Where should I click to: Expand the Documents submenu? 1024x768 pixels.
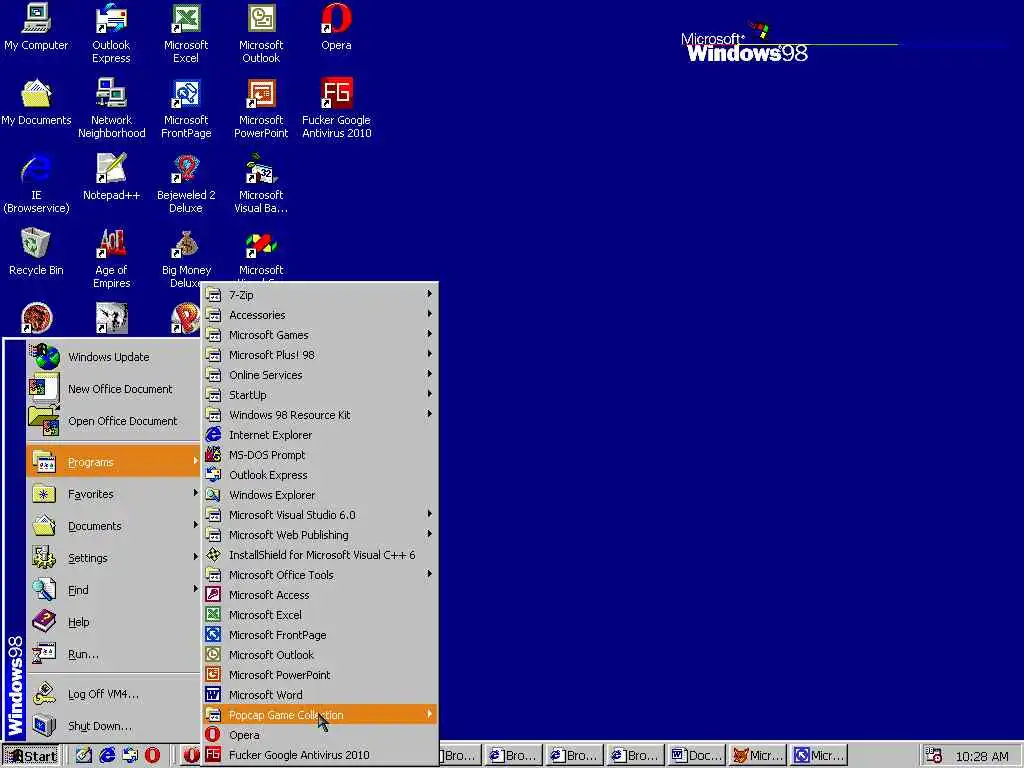point(114,526)
